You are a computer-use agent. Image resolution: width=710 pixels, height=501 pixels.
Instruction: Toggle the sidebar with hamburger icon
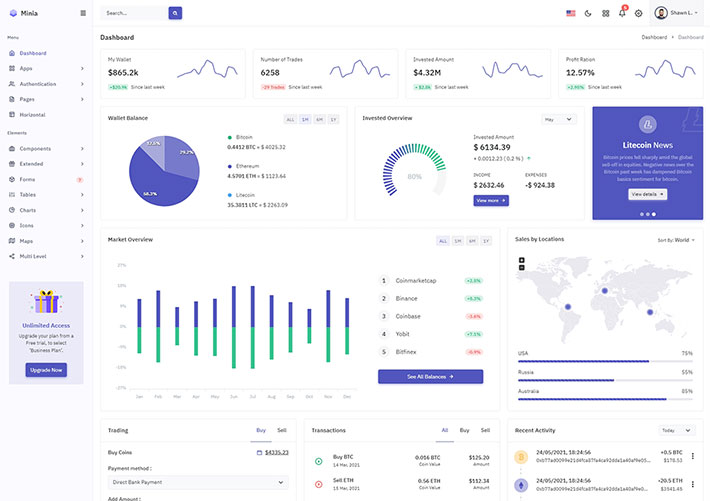(x=82, y=13)
